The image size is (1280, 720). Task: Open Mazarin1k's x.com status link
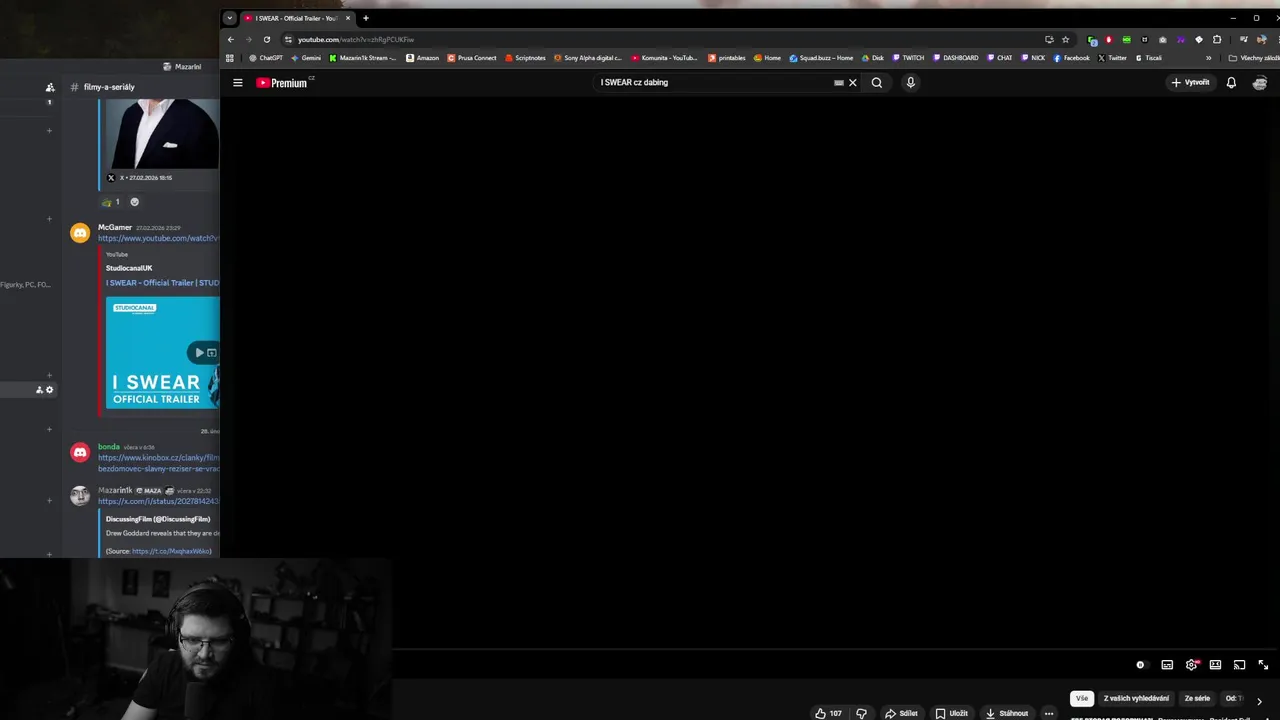[158, 501]
